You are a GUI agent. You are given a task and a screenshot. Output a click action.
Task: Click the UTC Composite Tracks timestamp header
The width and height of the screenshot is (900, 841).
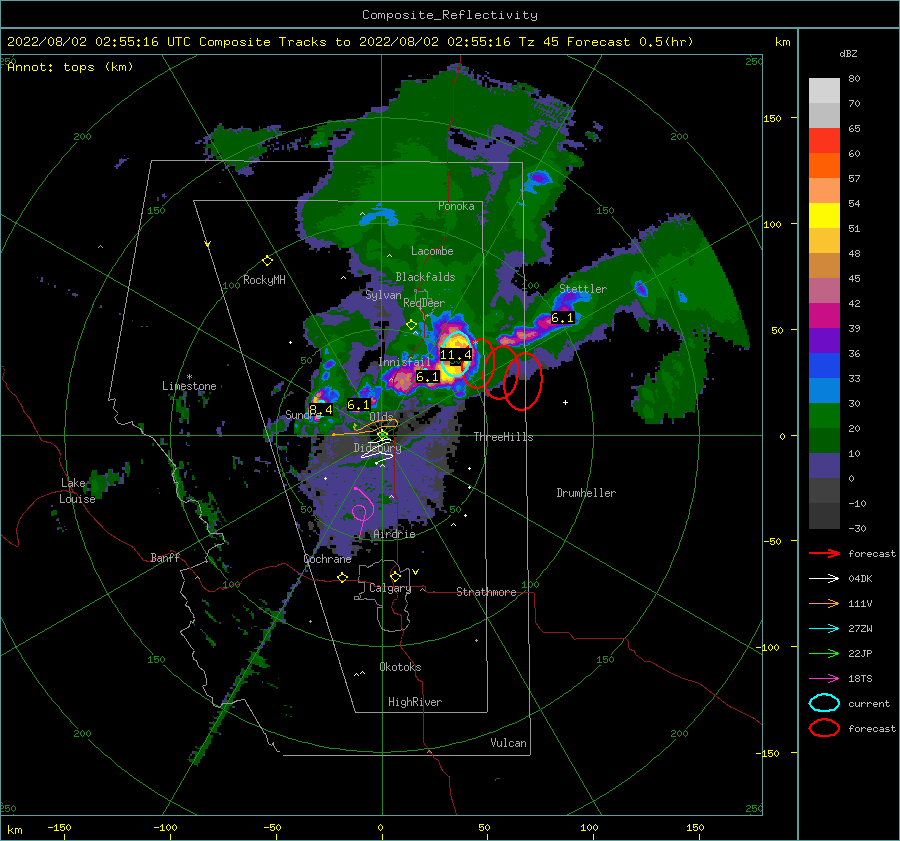click(x=350, y=42)
